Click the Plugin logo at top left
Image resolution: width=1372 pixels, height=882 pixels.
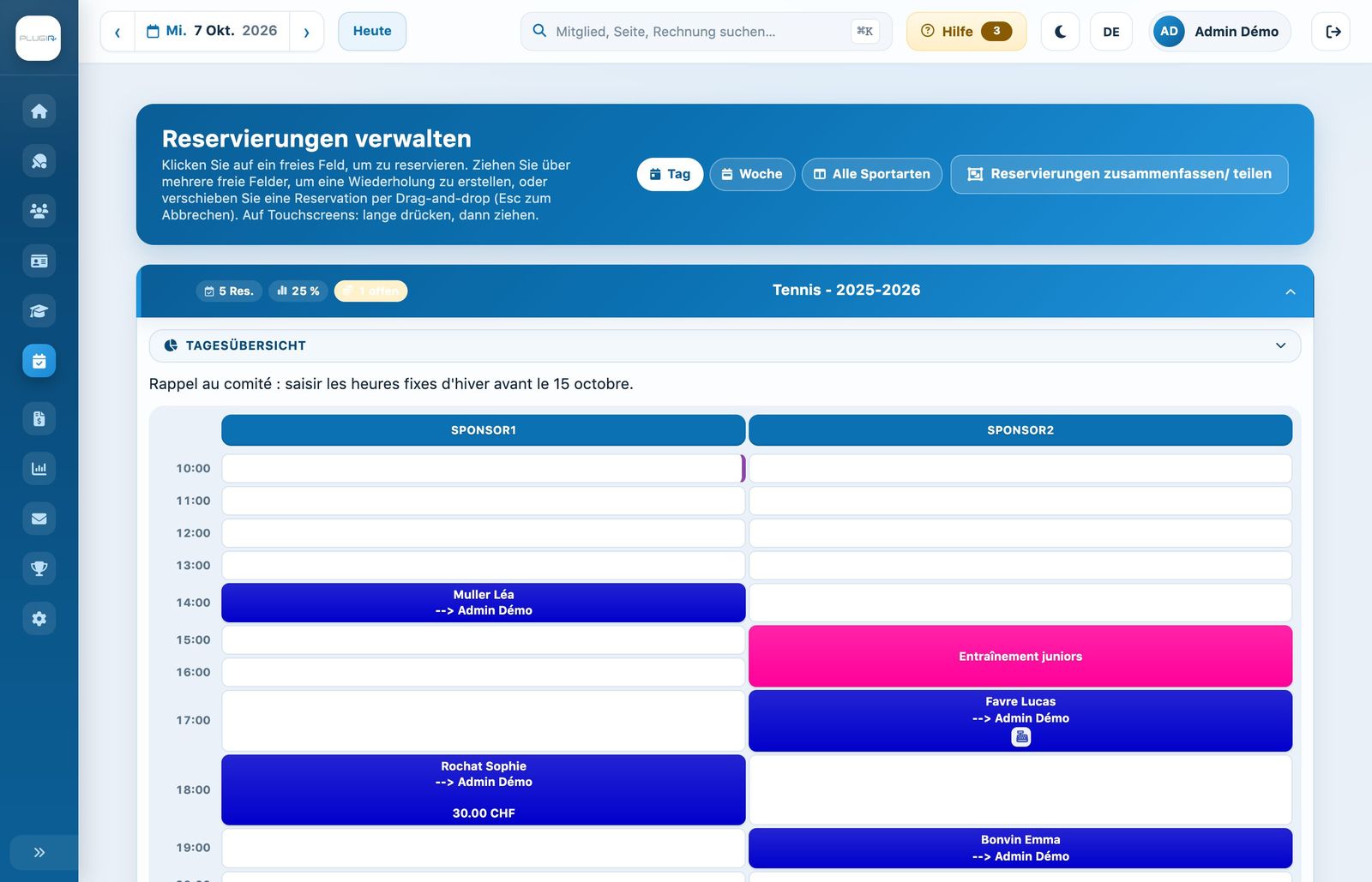(38, 38)
